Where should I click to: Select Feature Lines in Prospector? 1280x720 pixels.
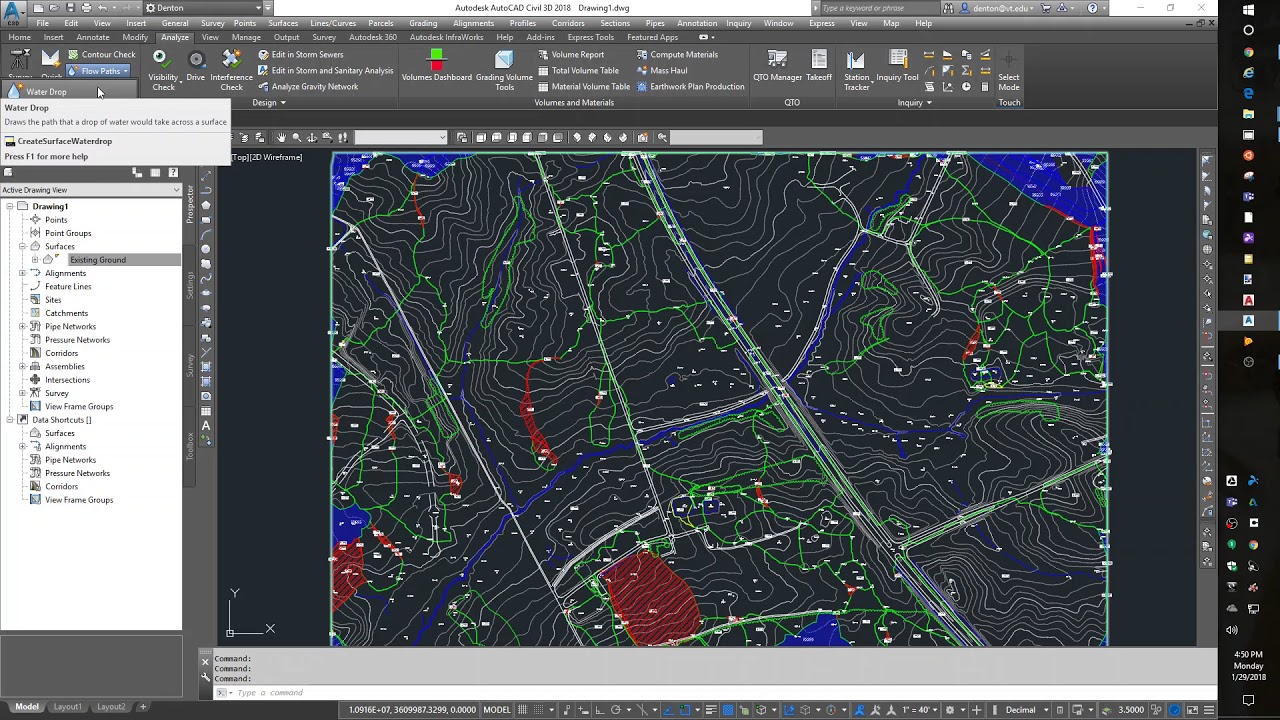point(68,286)
